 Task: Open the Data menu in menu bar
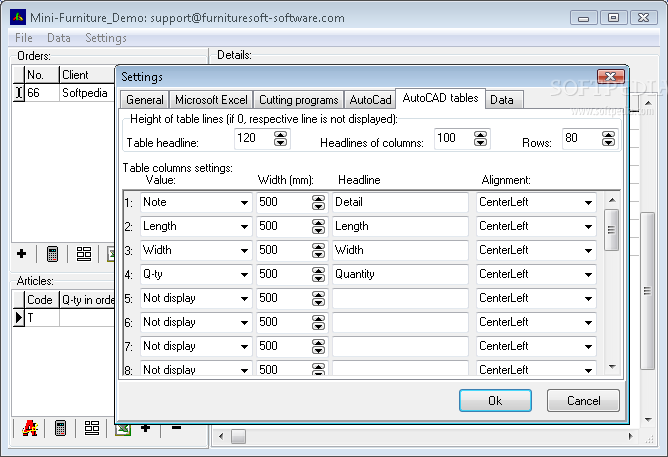tap(59, 38)
